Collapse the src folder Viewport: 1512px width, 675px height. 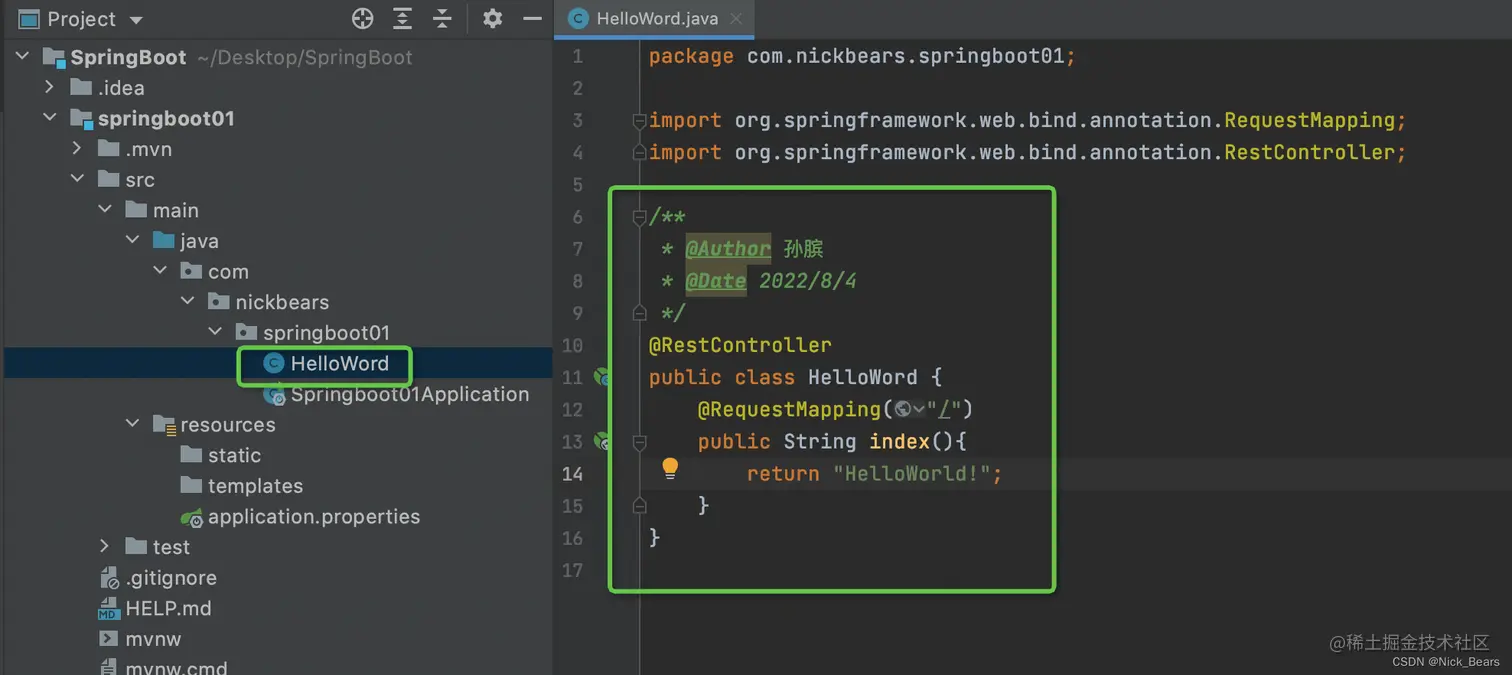78,180
